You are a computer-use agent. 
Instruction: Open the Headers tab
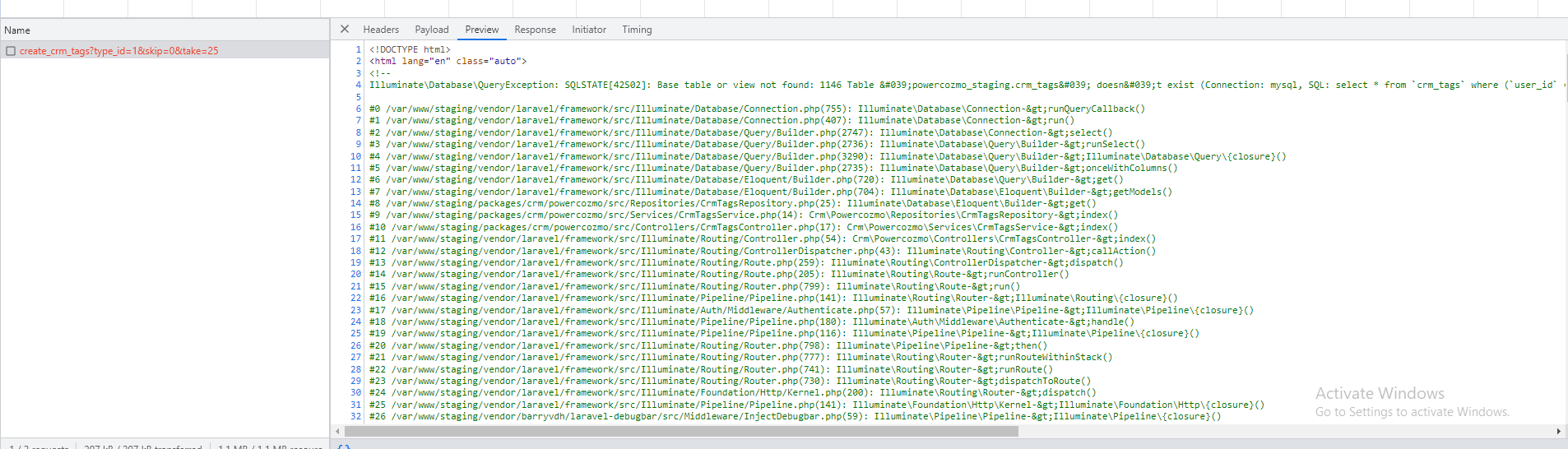(x=381, y=30)
